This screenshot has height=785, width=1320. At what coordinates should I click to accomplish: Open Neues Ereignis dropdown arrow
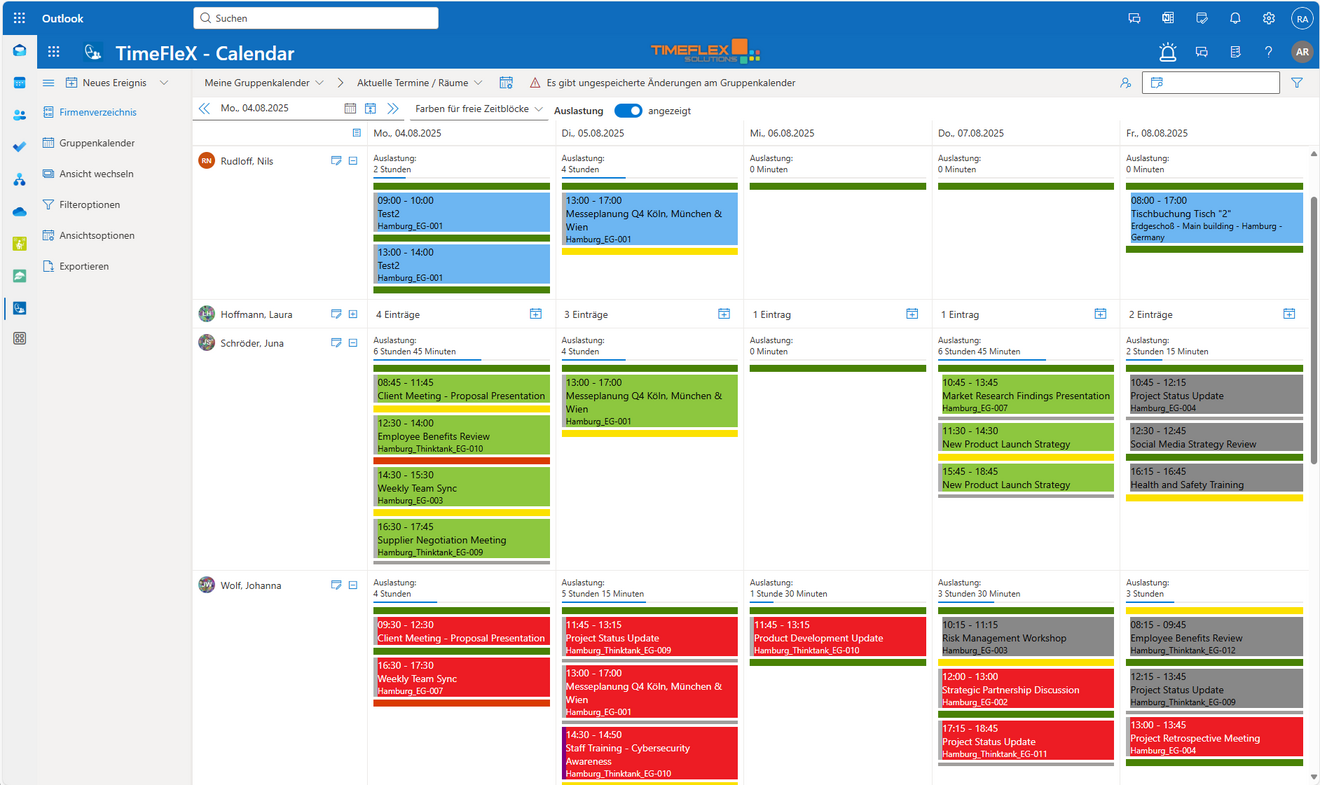pyautogui.click(x=164, y=83)
